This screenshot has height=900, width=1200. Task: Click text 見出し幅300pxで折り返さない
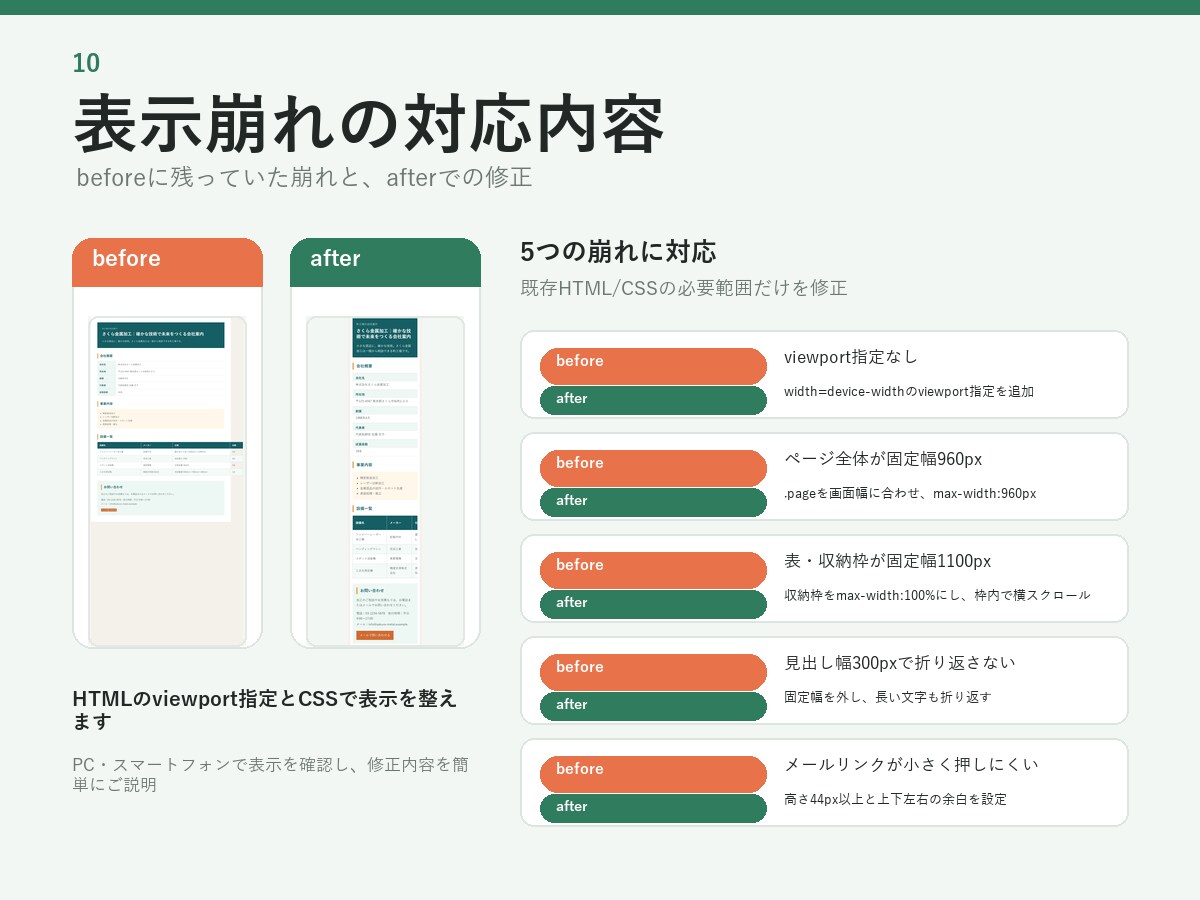(900, 663)
